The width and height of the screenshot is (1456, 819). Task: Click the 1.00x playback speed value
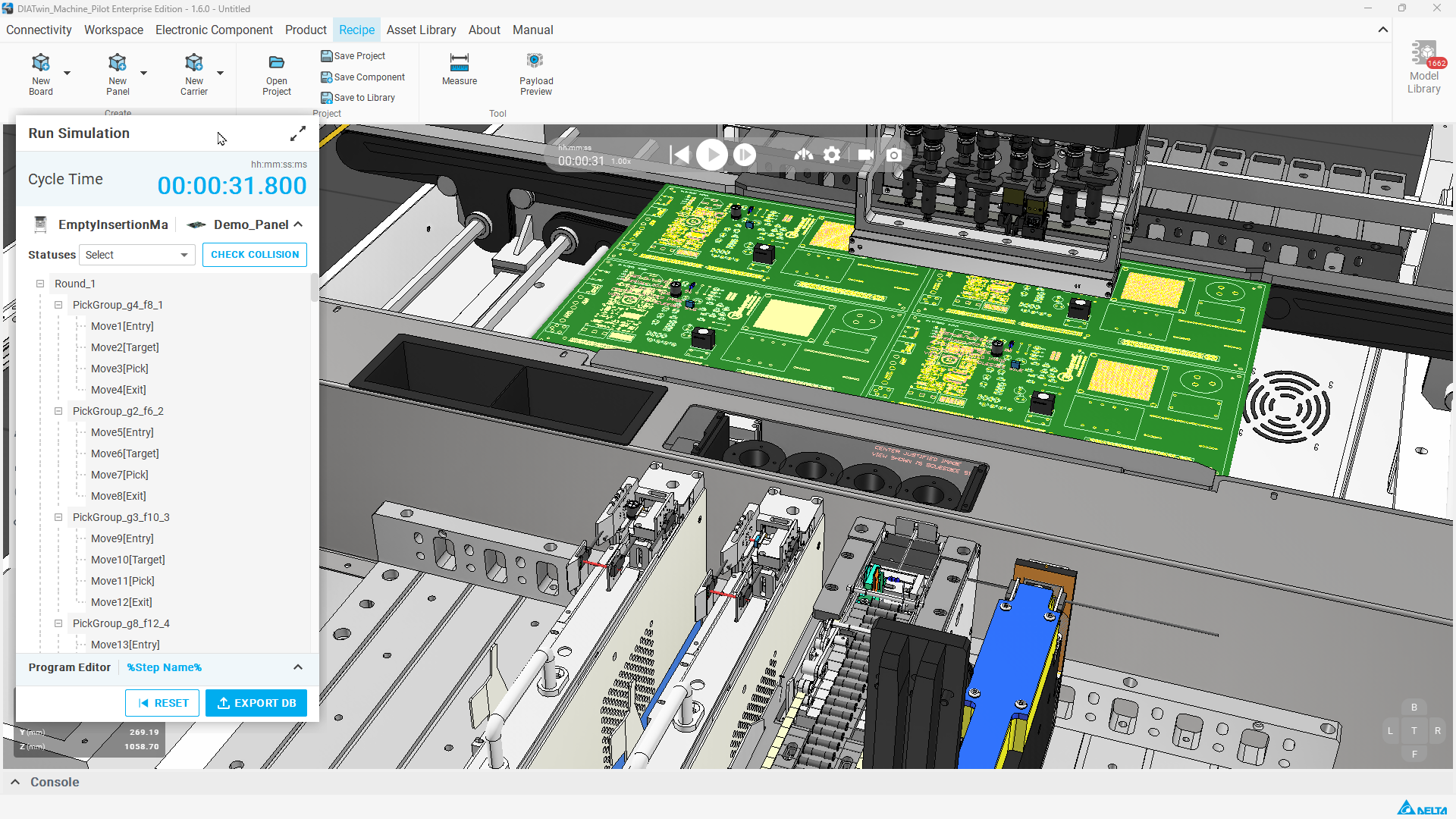point(621,162)
